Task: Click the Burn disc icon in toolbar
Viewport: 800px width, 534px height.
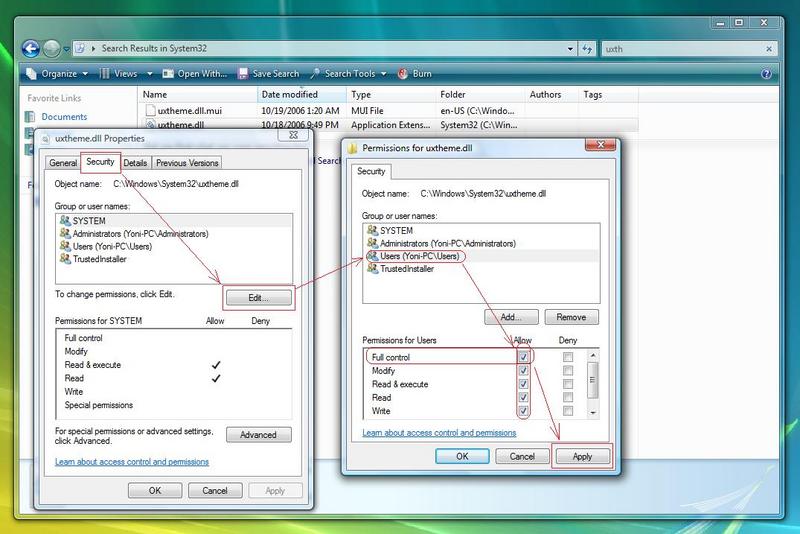Action: pos(402,73)
